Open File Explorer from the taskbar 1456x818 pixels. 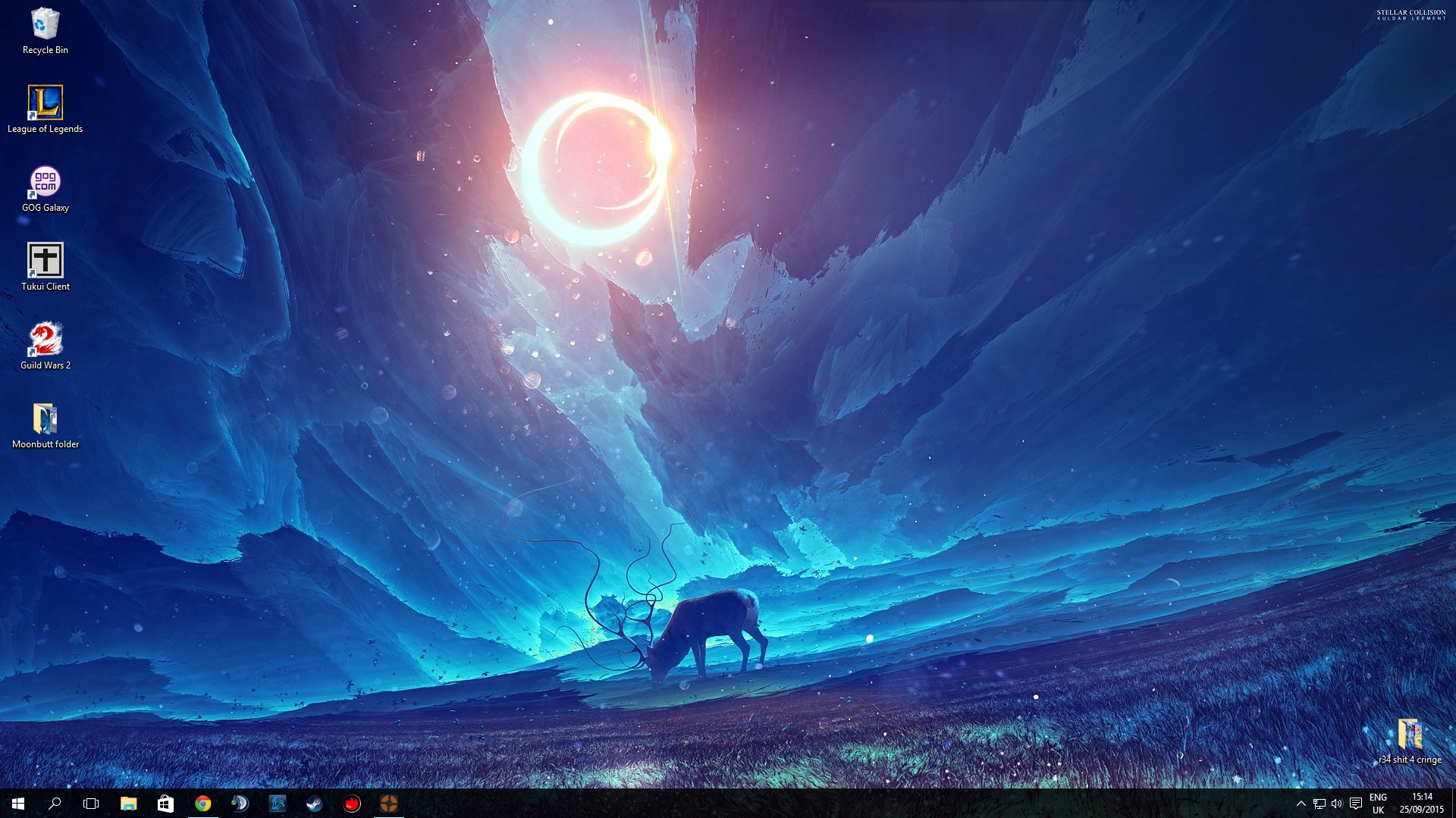[129, 804]
